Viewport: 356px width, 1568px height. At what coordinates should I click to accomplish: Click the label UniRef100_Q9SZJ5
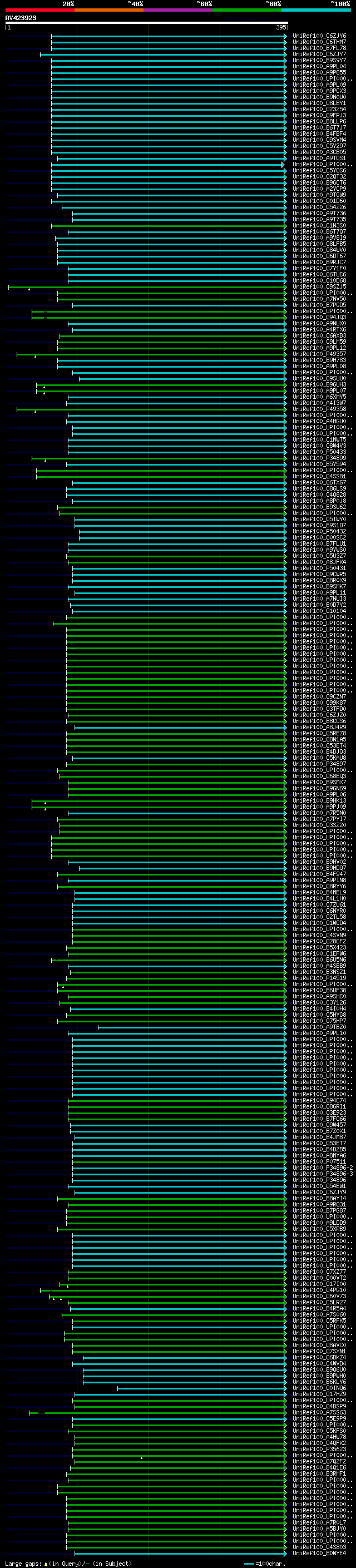point(319,286)
